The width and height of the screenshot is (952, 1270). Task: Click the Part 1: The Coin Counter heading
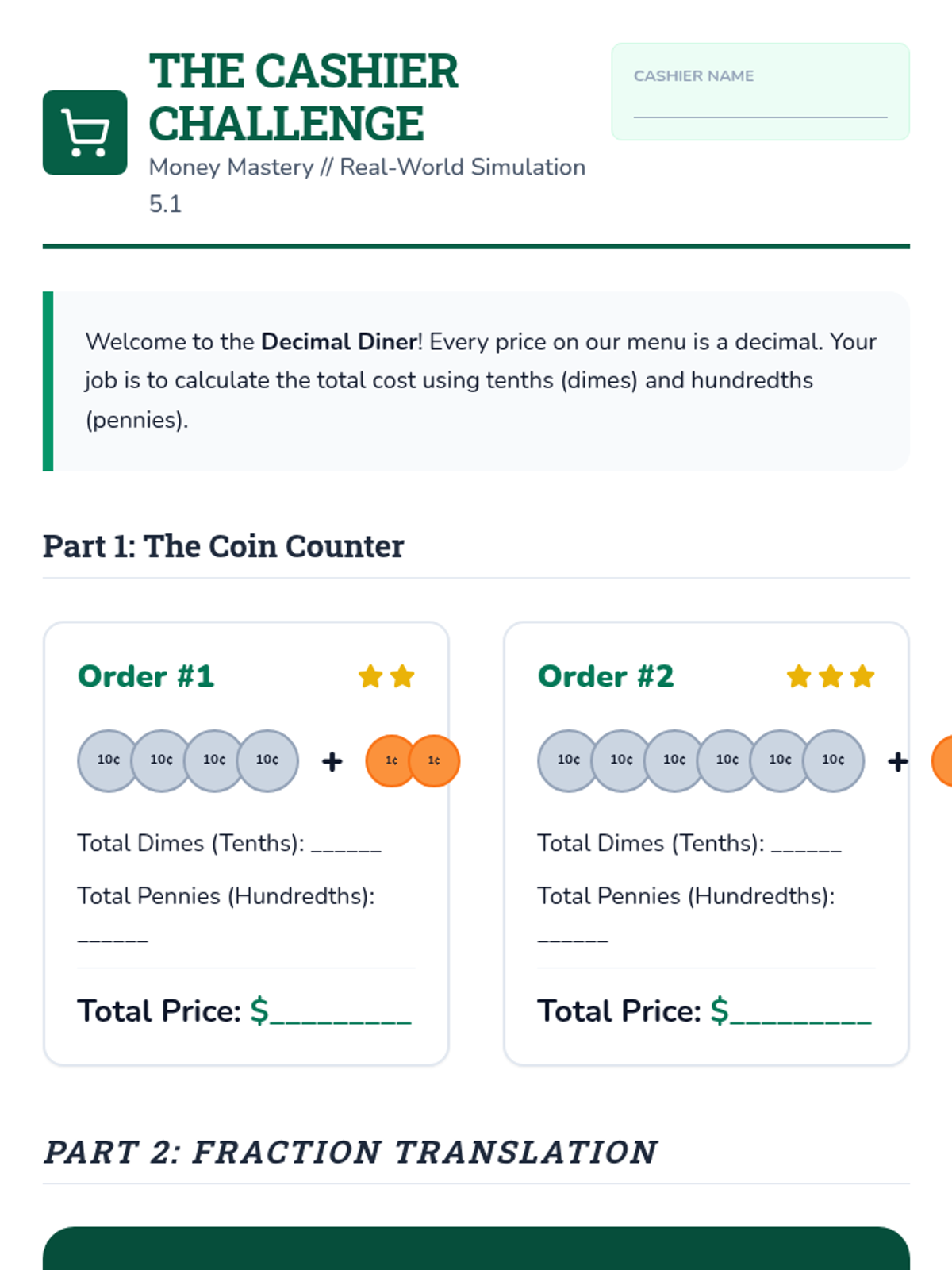[x=224, y=546]
